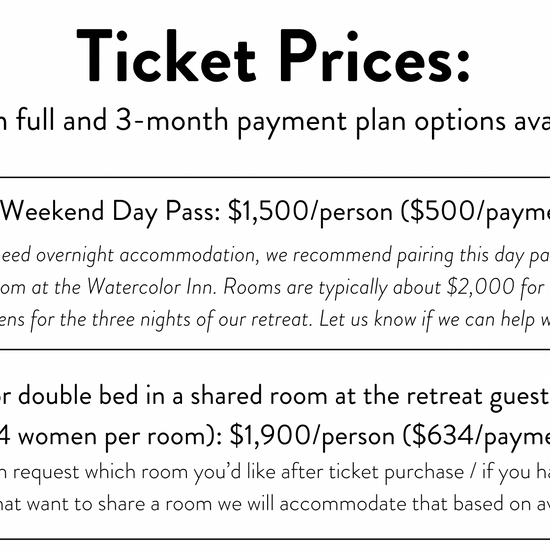Click the $1,500/person price text

(x=310, y=212)
